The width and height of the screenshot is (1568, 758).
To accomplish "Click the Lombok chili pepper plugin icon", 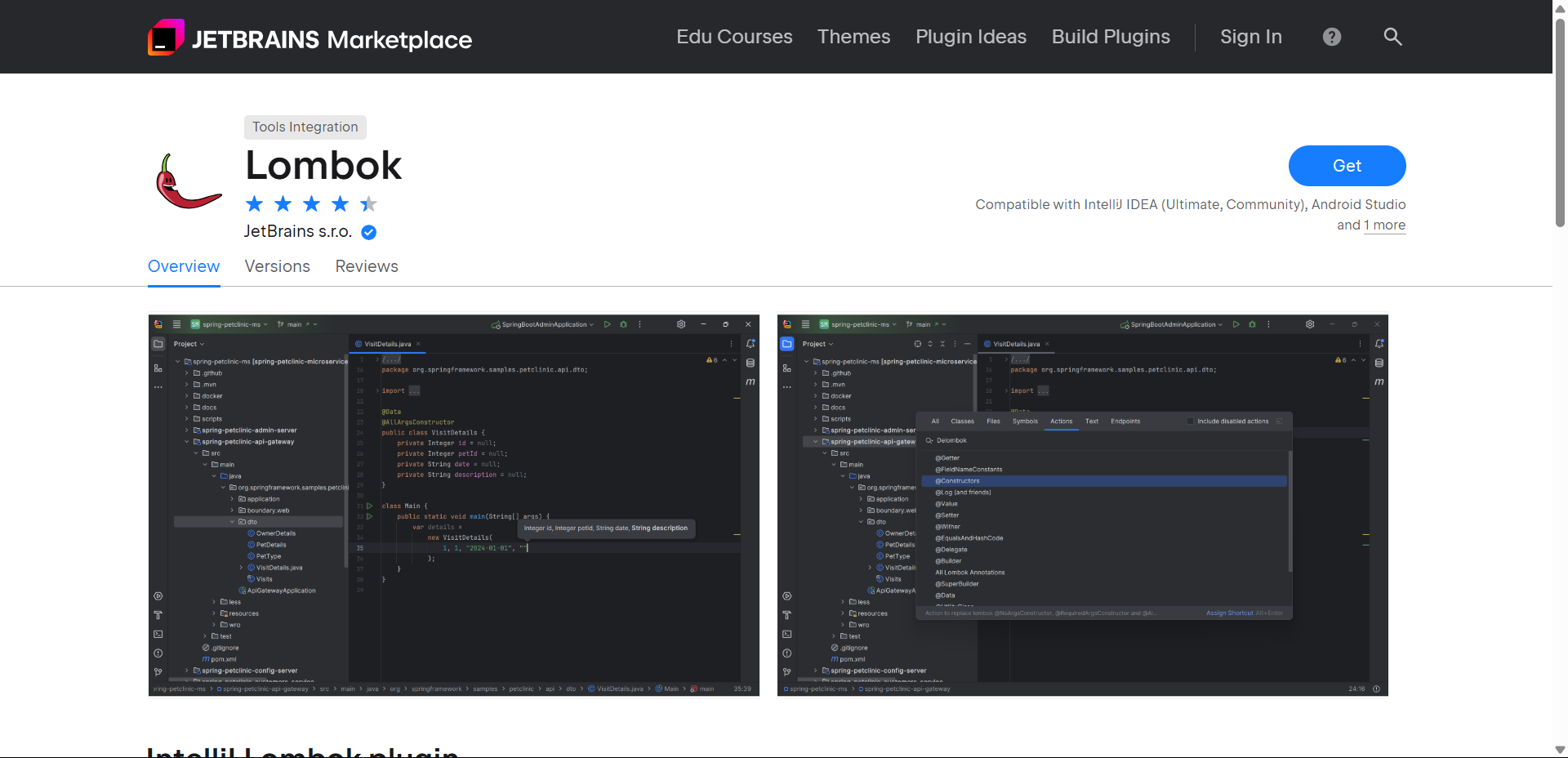I will click(189, 181).
